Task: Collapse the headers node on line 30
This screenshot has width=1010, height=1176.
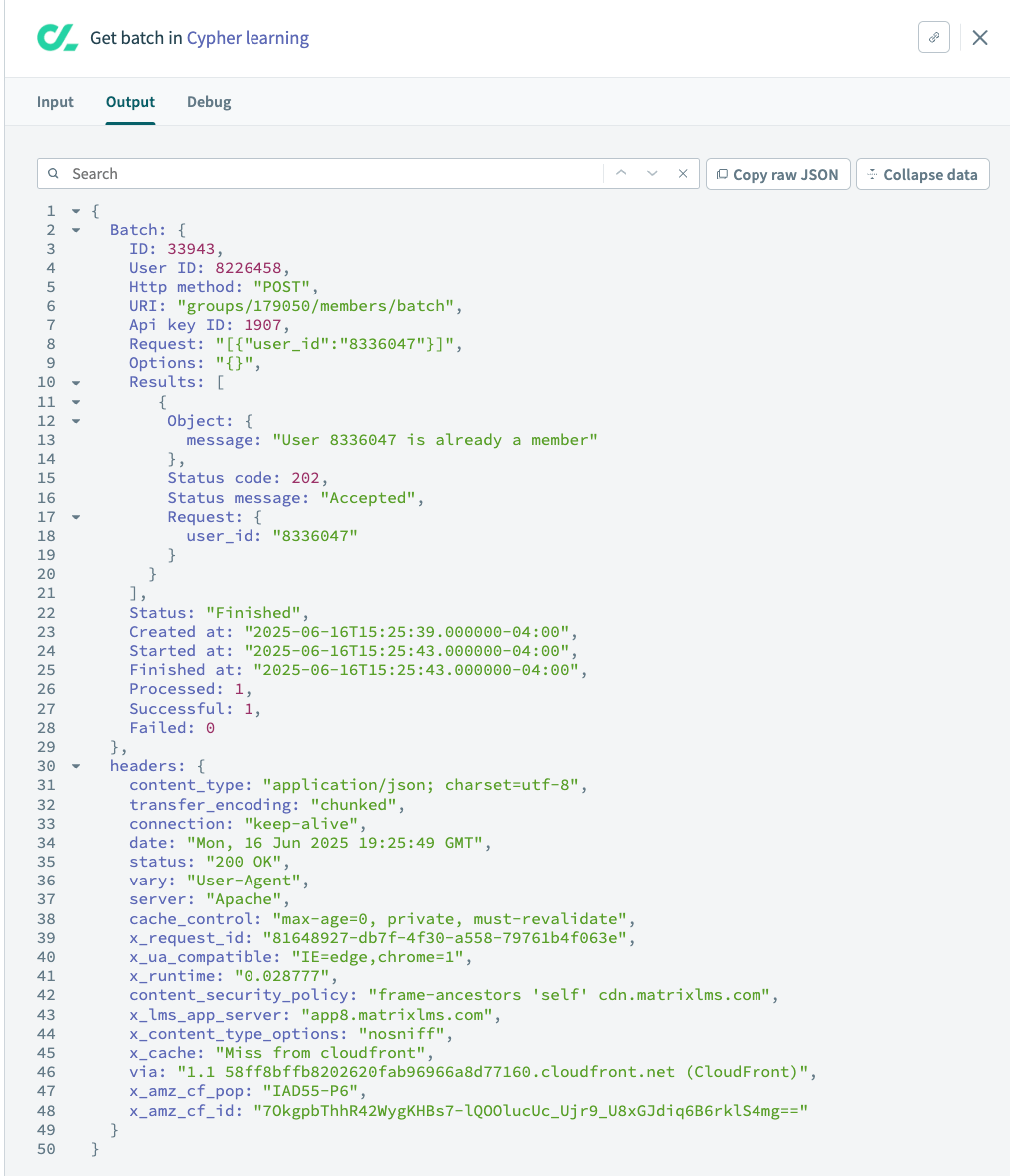Action: pos(76,766)
